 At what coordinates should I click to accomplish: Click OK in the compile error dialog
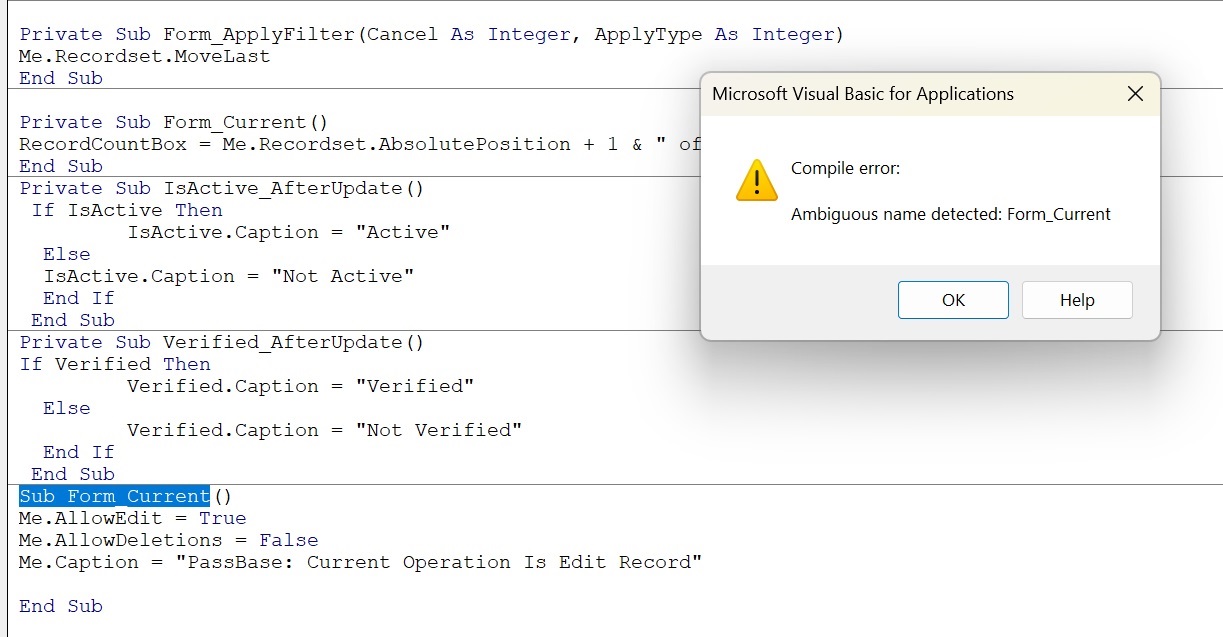pos(953,300)
